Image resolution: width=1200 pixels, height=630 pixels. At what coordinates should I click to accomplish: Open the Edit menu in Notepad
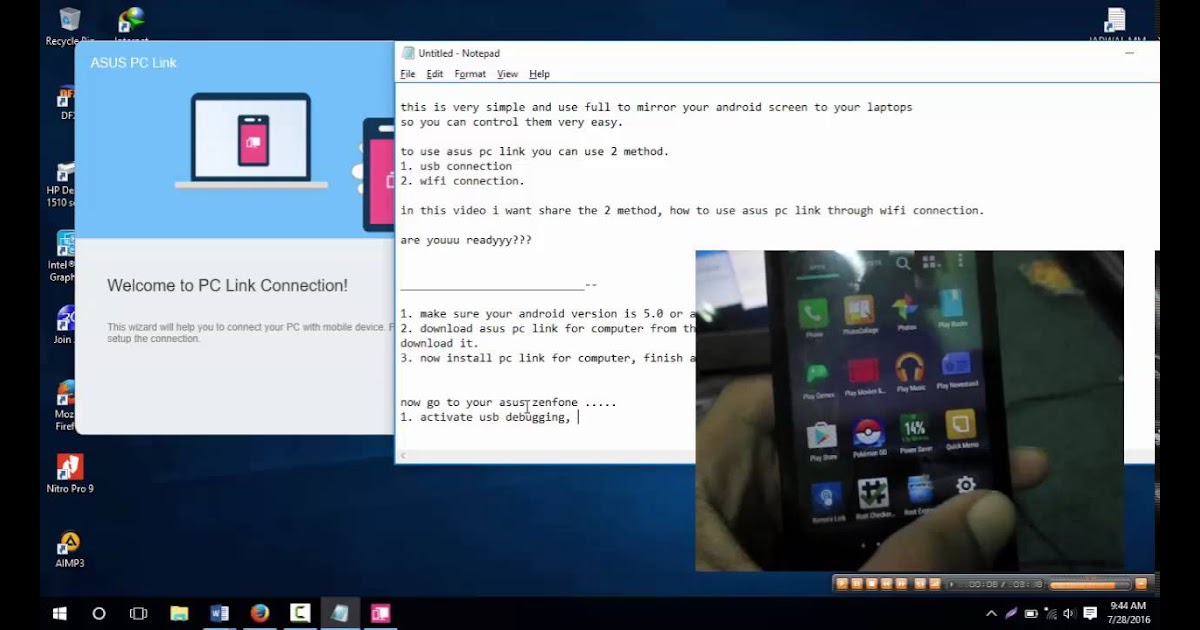pyautogui.click(x=434, y=74)
